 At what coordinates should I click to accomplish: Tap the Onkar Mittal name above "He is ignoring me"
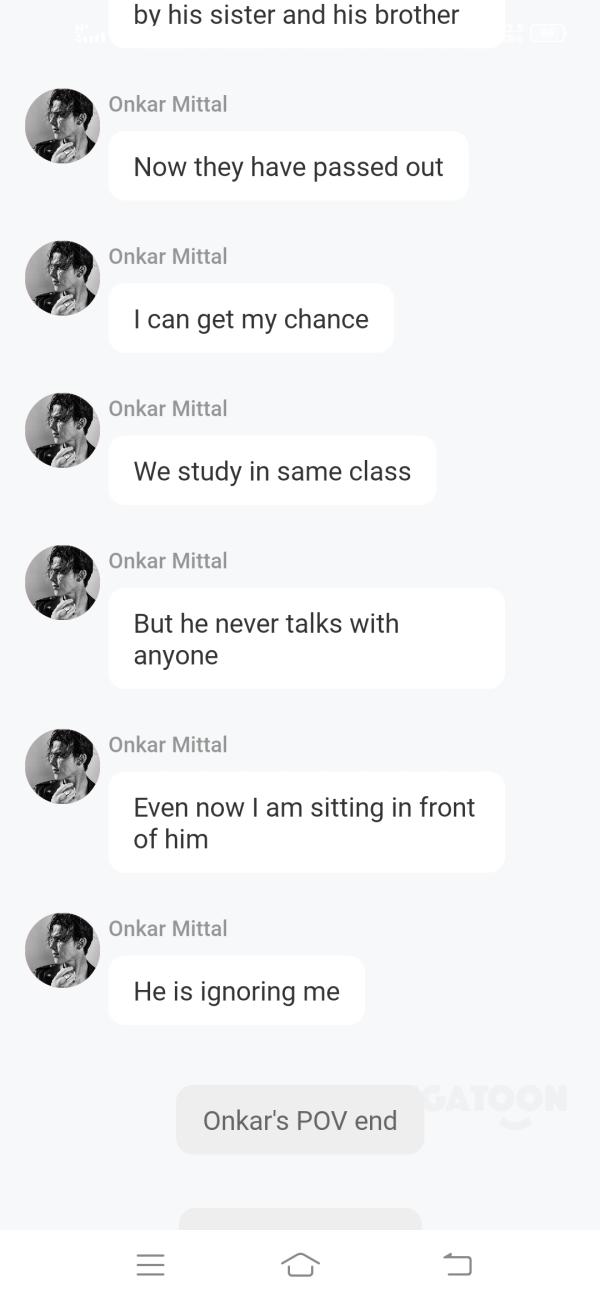(x=168, y=928)
